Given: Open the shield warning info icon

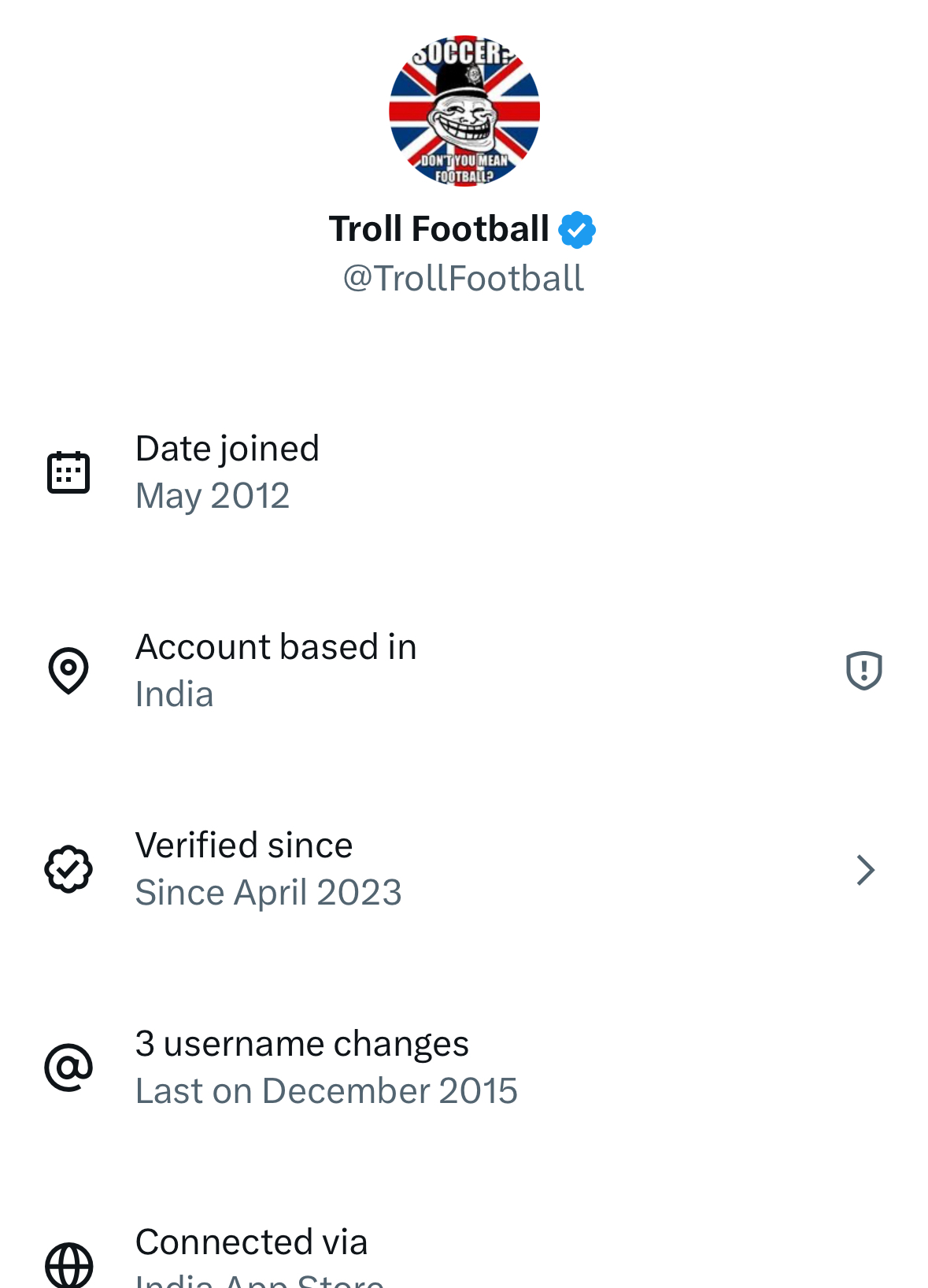Looking at the screenshot, I should [863, 671].
